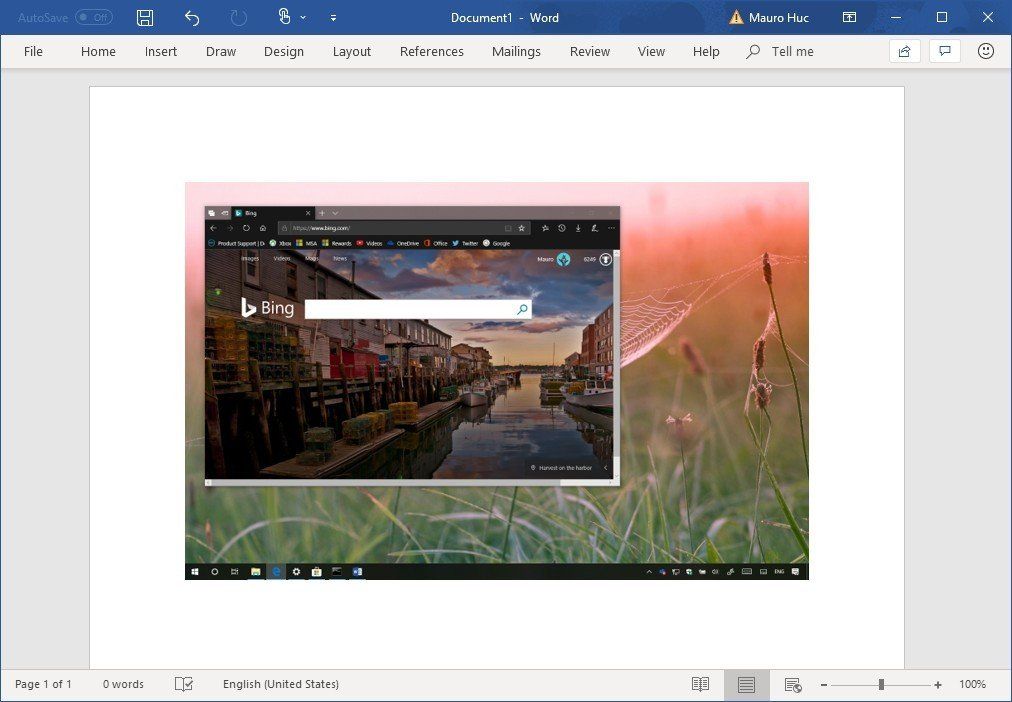Show document comments
Image resolution: width=1012 pixels, height=702 pixels.
click(x=945, y=51)
